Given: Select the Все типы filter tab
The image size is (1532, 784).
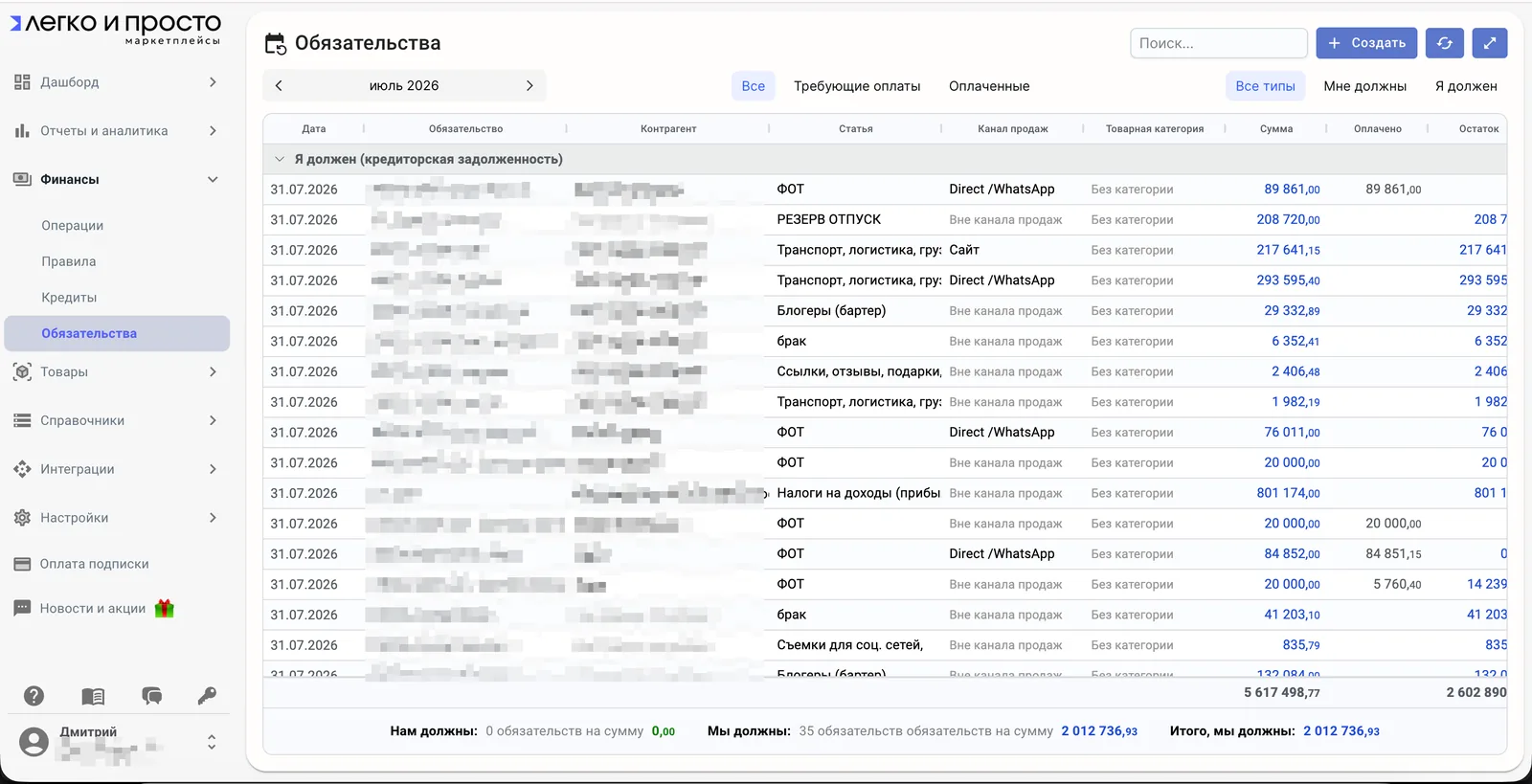Looking at the screenshot, I should click(x=1265, y=86).
